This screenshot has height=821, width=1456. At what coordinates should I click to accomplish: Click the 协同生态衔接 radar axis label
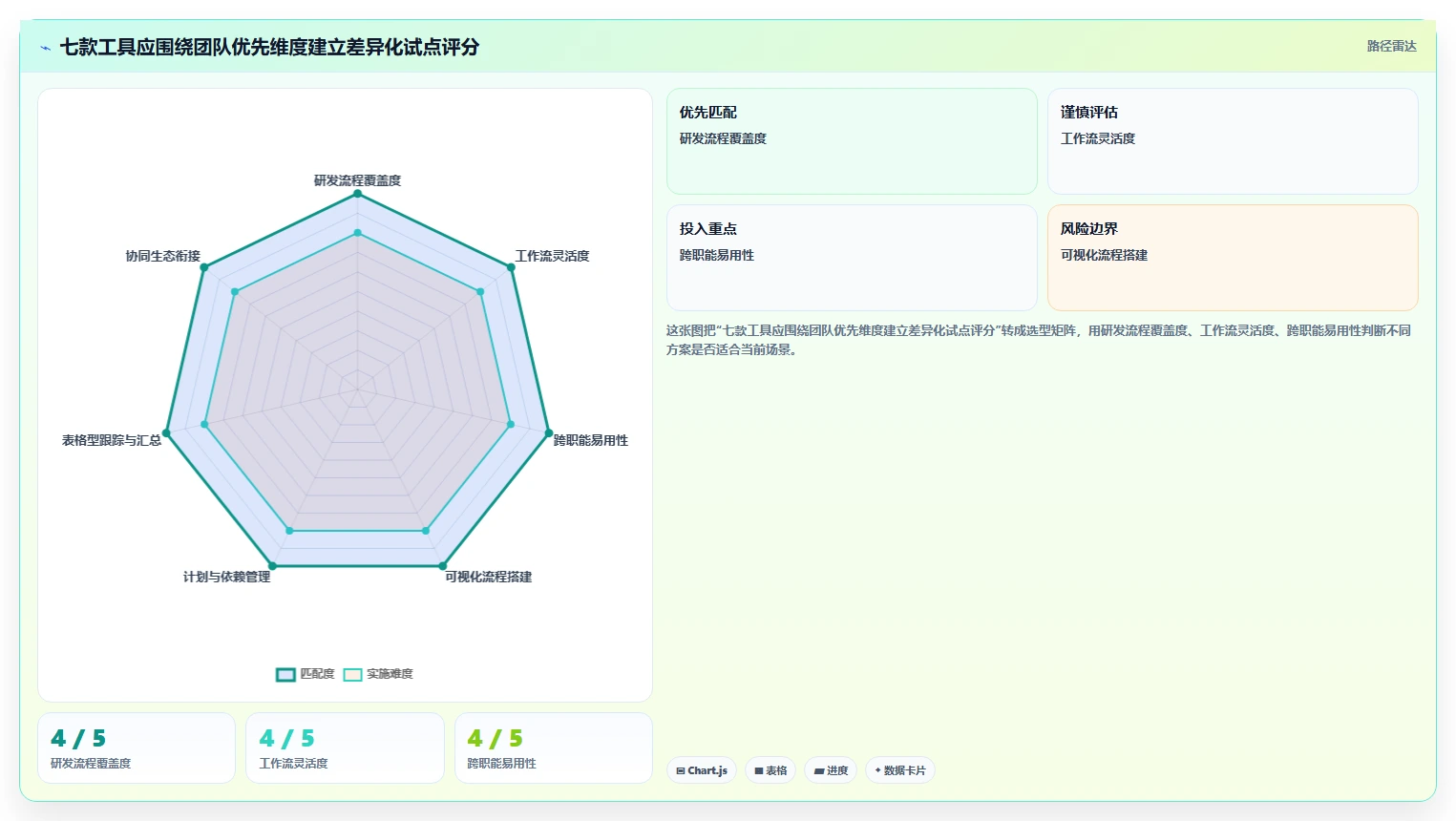162,256
